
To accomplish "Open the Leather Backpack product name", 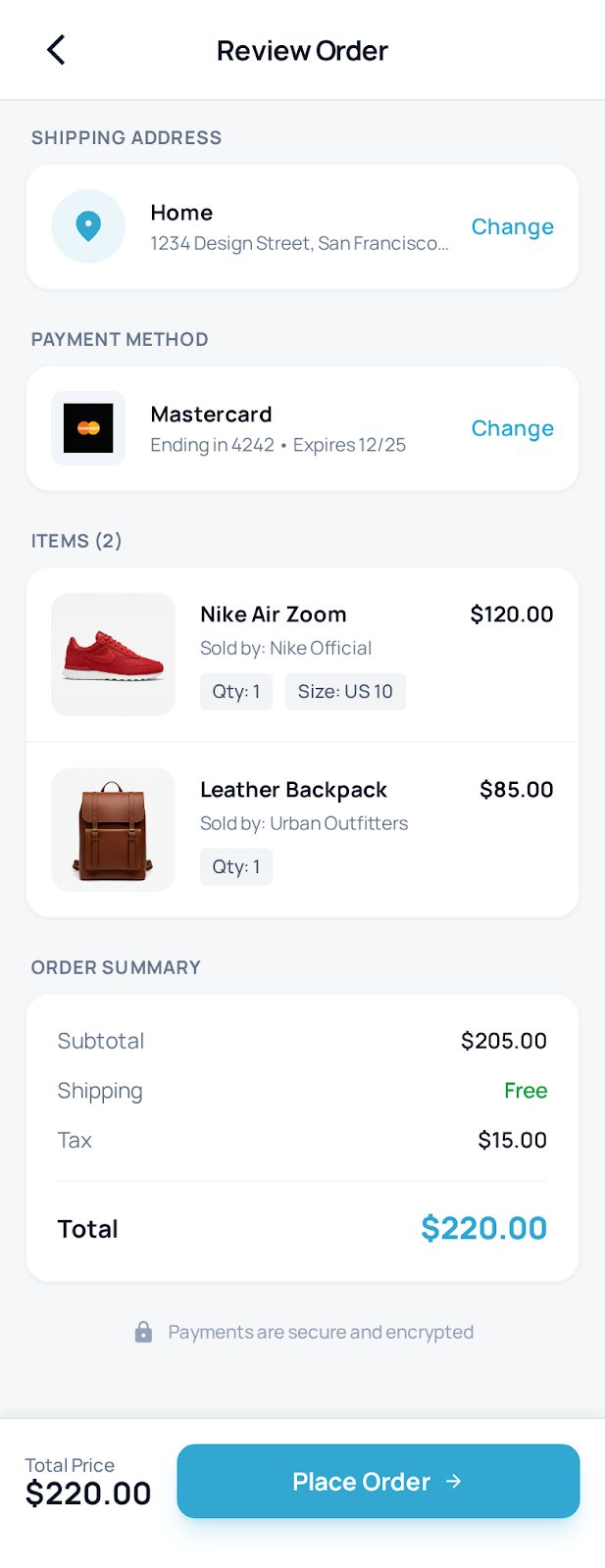I will [x=293, y=790].
